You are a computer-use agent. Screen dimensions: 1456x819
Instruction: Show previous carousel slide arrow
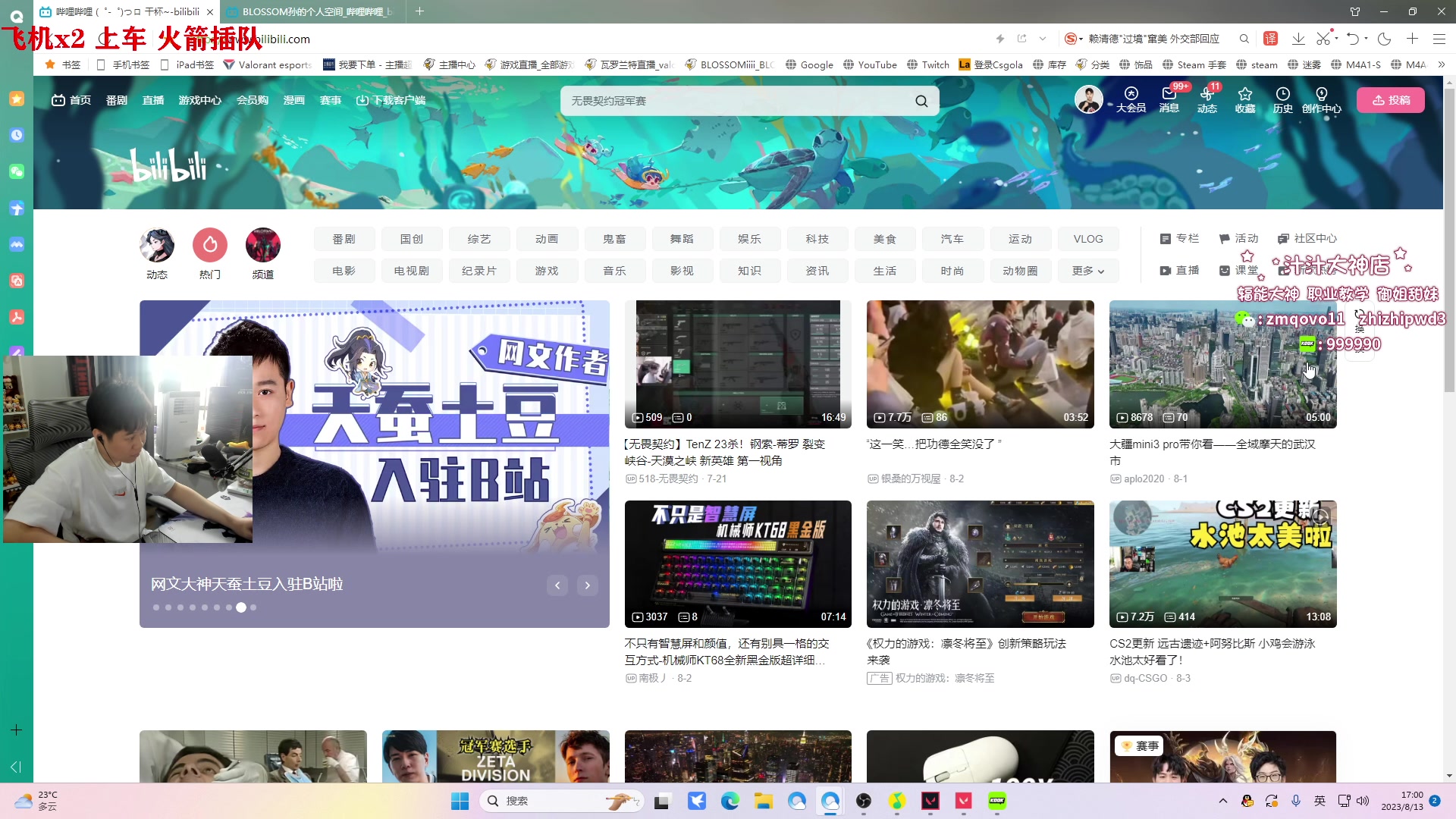557,585
